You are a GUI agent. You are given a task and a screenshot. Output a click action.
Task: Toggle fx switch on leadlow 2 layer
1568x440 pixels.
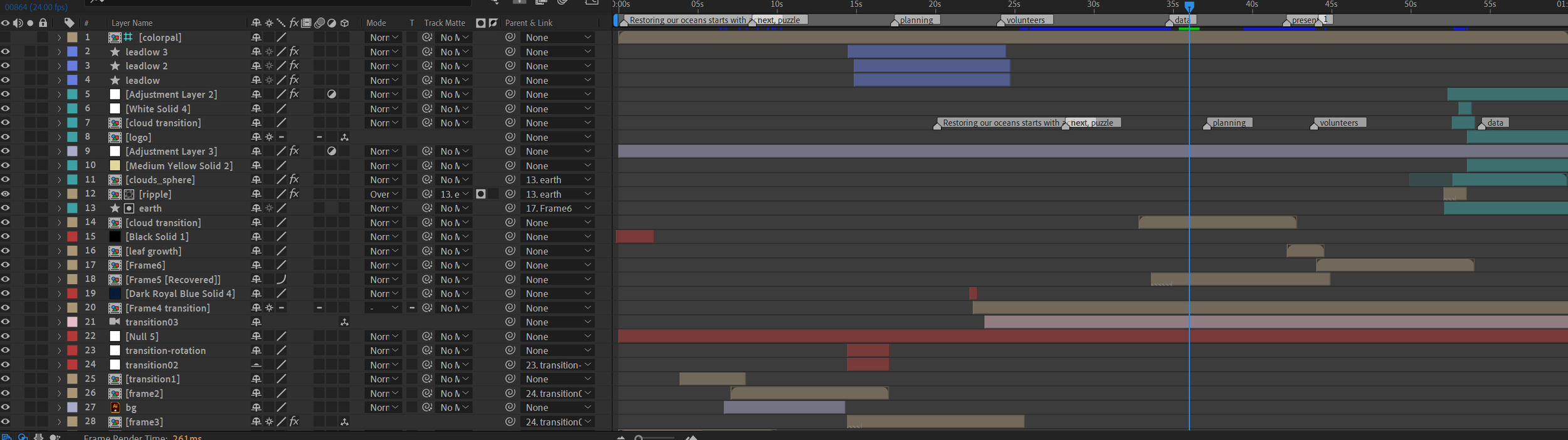(x=294, y=66)
